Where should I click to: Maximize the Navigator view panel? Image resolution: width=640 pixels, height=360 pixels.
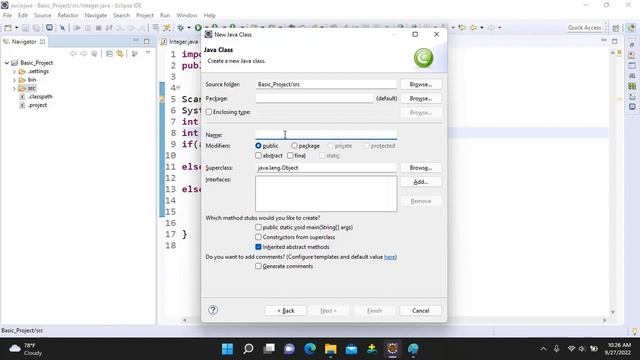tap(147, 41)
